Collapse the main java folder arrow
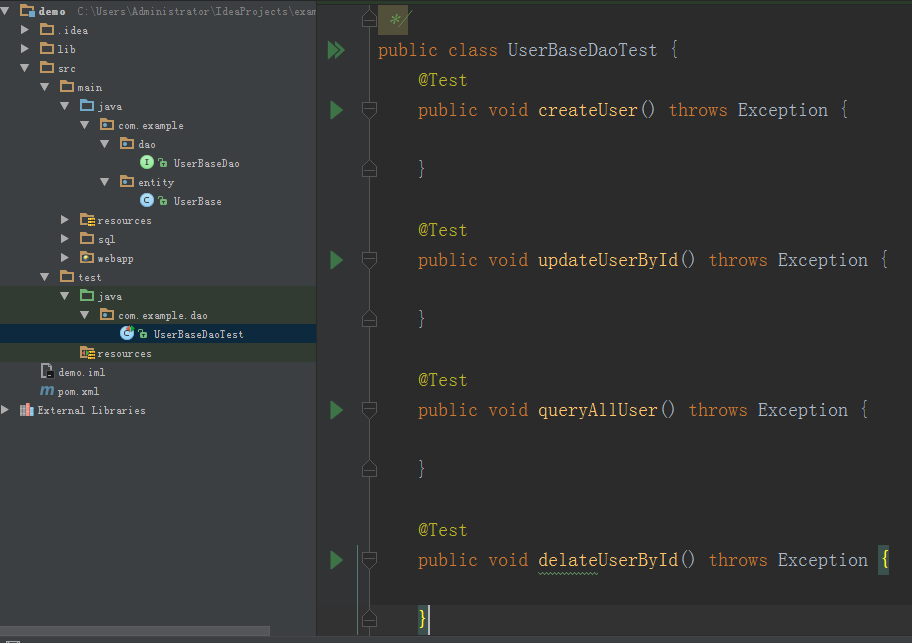Image resolution: width=912 pixels, height=643 pixels. click(x=65, y=106)
